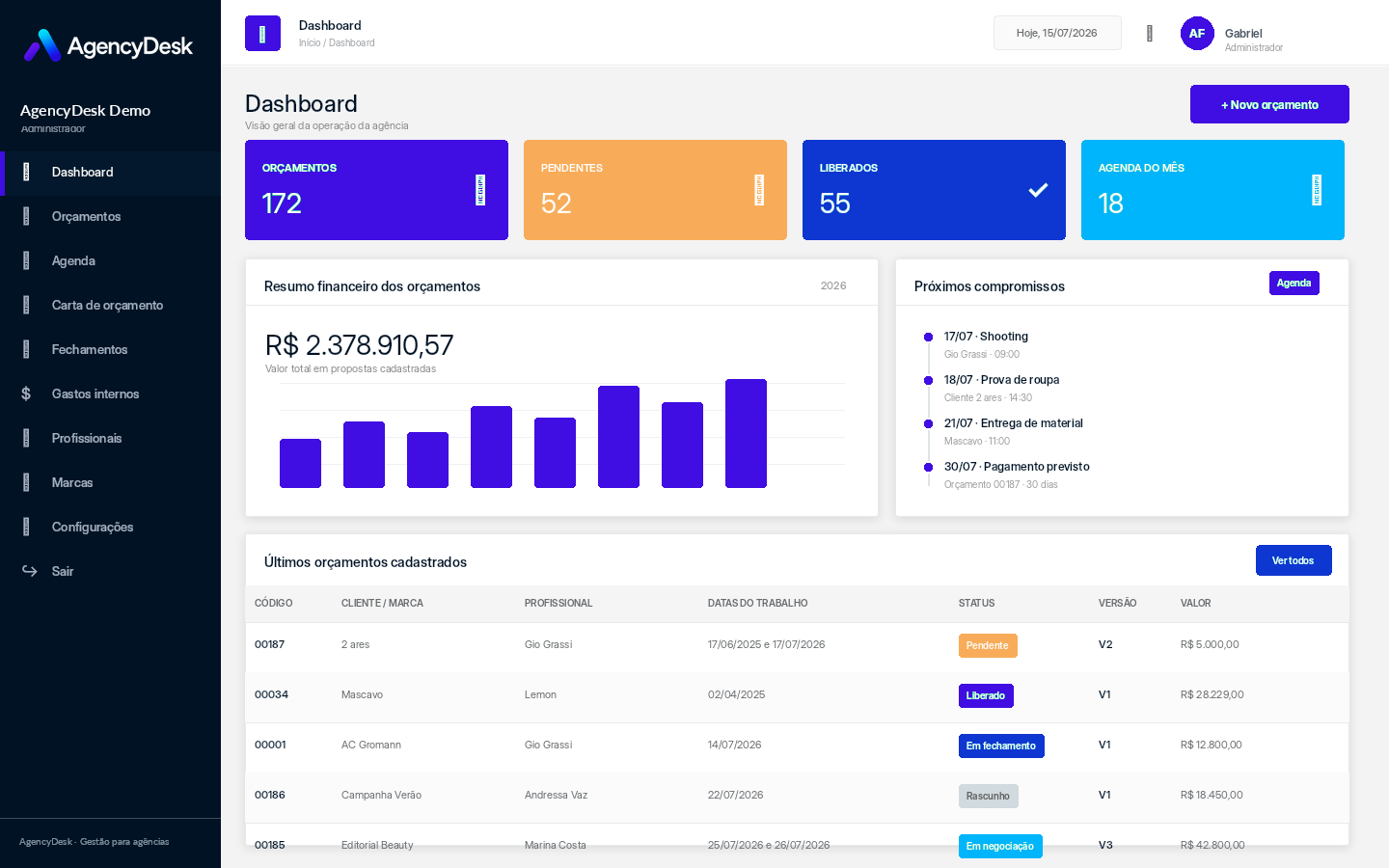1389x868 pixels.
Task: Open the 30/07 Pagamento previsto entry
Action: tap(1017, 467)
